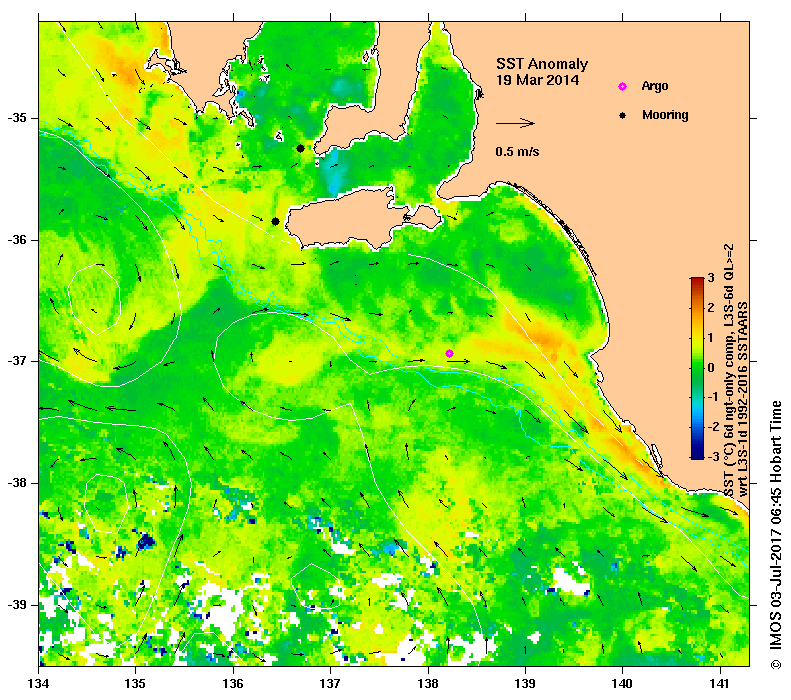The image size is (791, 700).
Task: Click the 'SST (°C) 6d ngt-only comp' caption
Action: (x=729, y=371)
